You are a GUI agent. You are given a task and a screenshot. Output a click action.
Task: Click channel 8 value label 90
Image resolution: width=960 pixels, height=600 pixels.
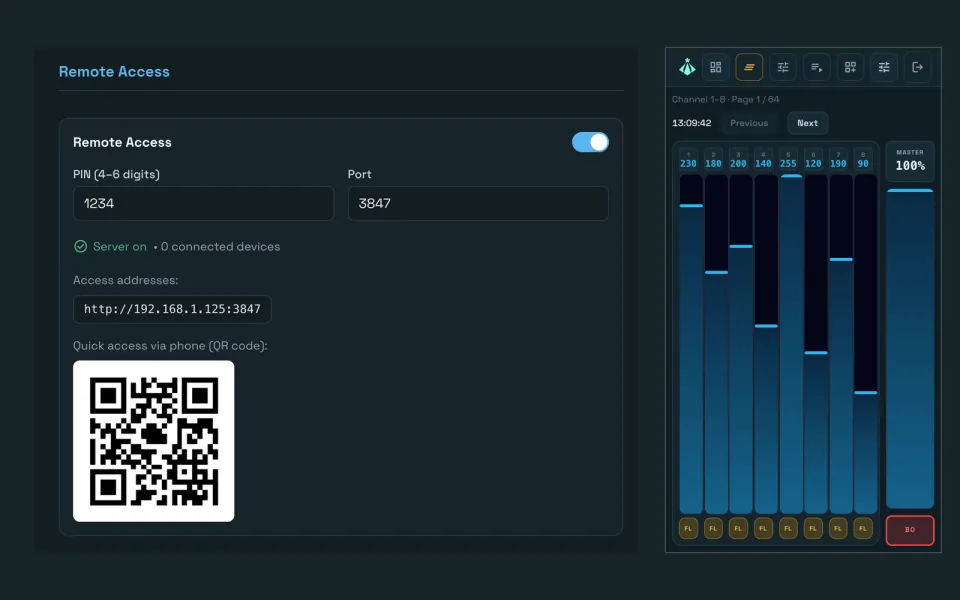click(863, 163)
